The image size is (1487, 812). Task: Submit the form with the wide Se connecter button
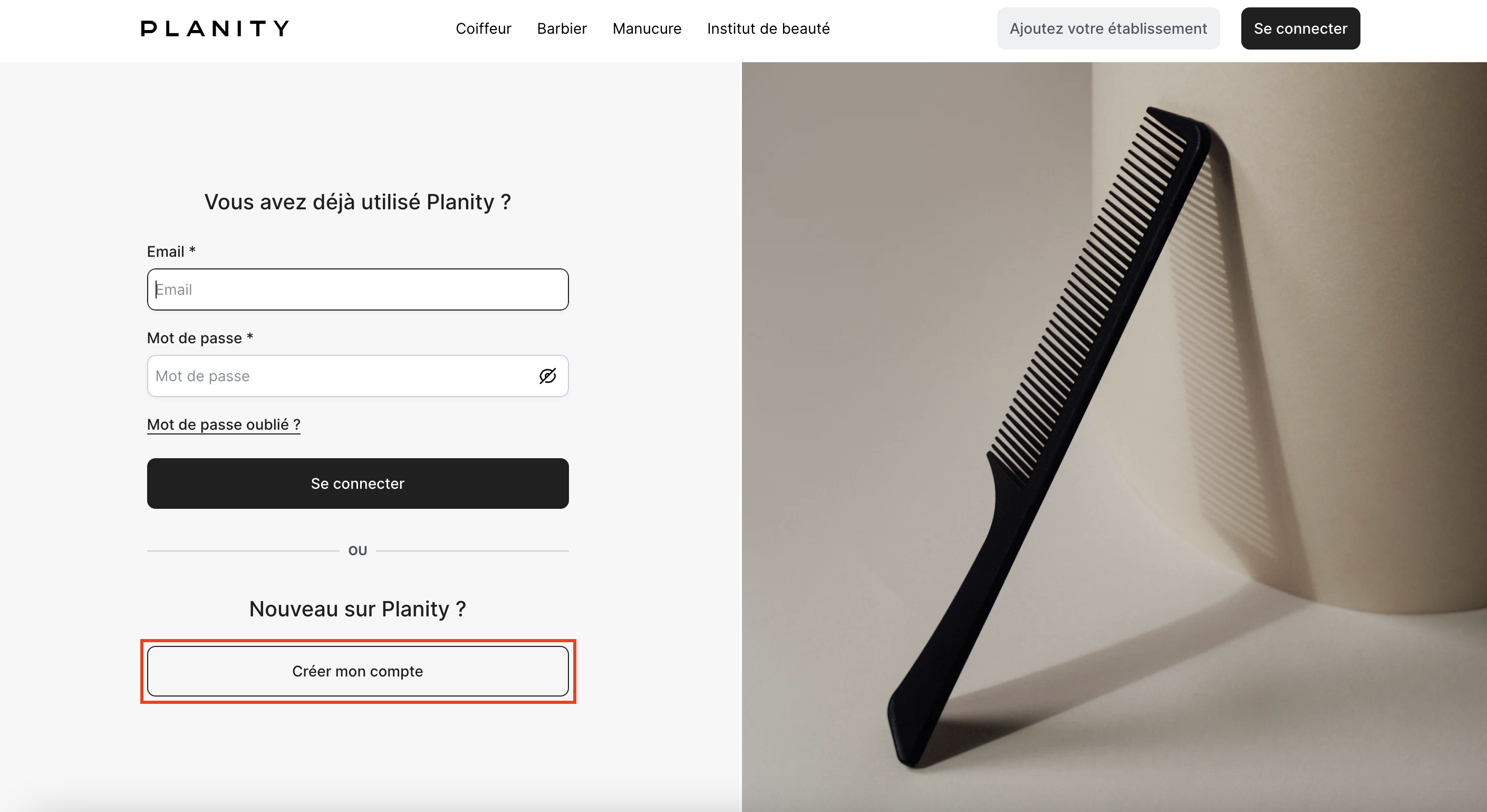pos(358,483)
